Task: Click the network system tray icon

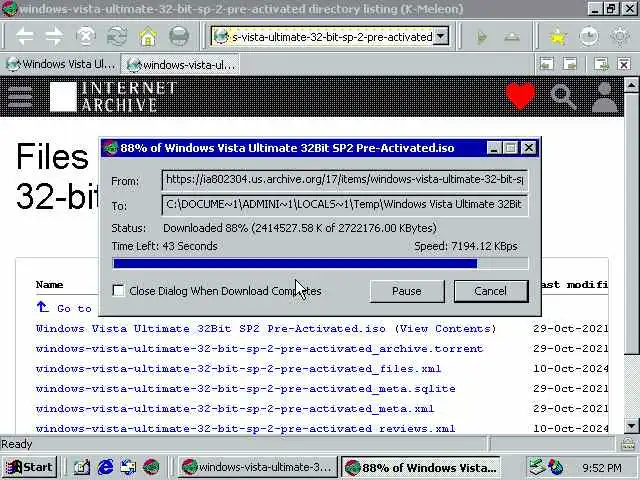Action: (x=536, y=467)
